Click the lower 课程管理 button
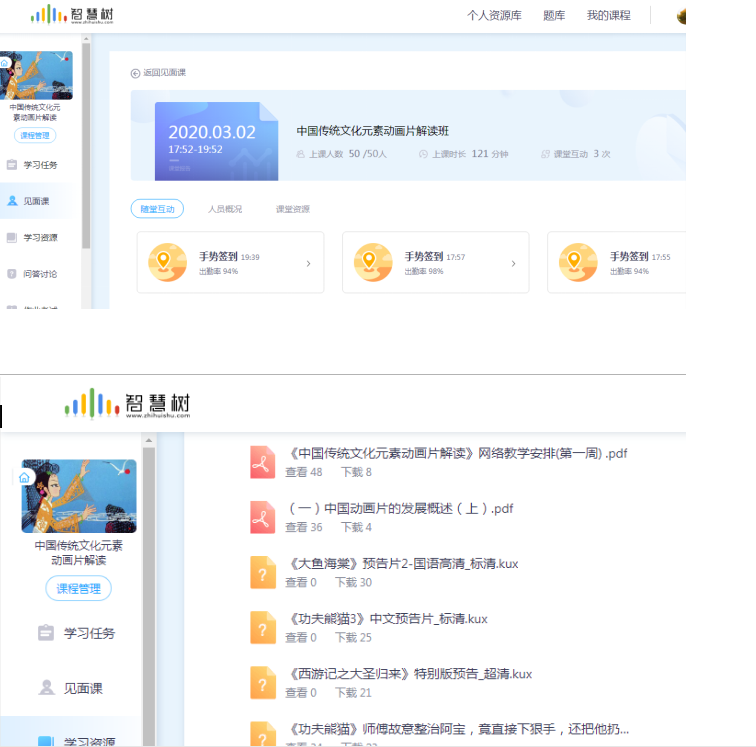This screenshot has width=756, height=747. pos(78,588)
